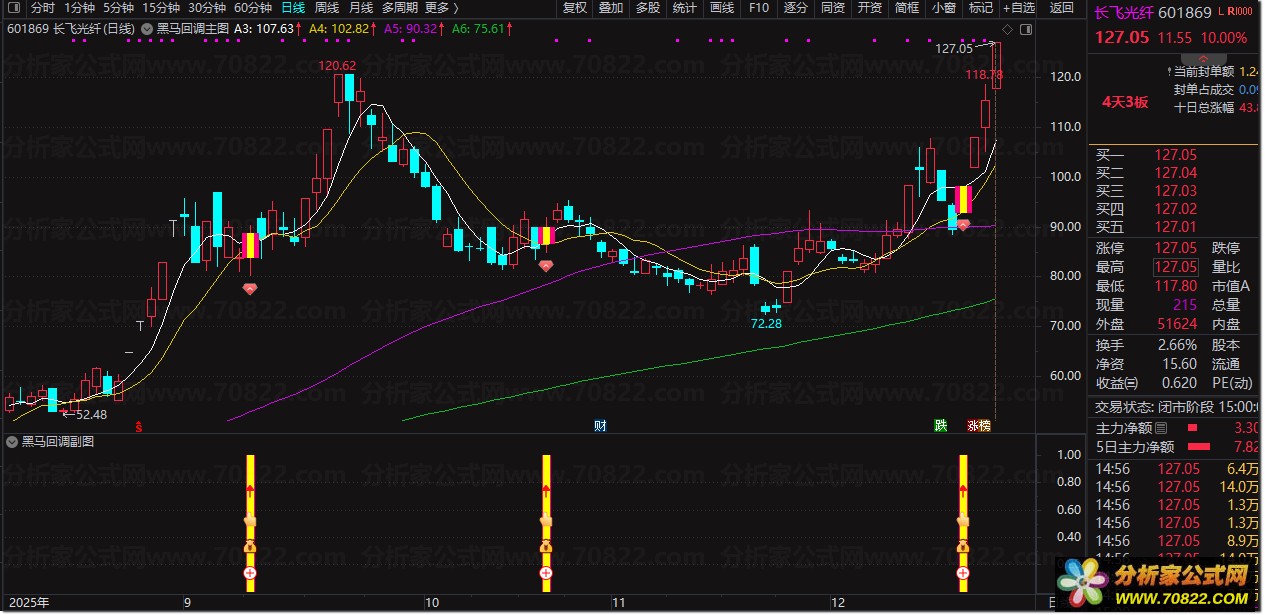
Task: Click the 开资 toolbar button
Action: [870, 8]
